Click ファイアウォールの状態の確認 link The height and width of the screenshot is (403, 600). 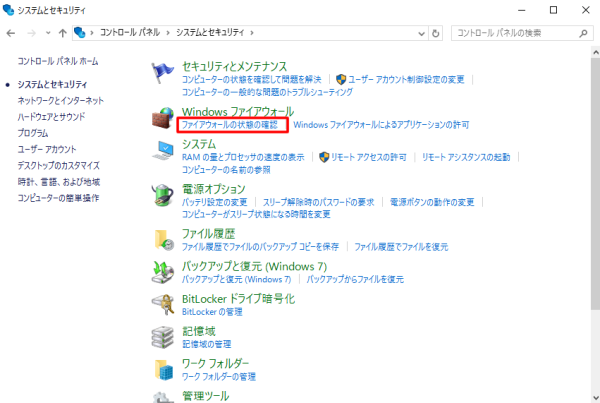[230, 125]
